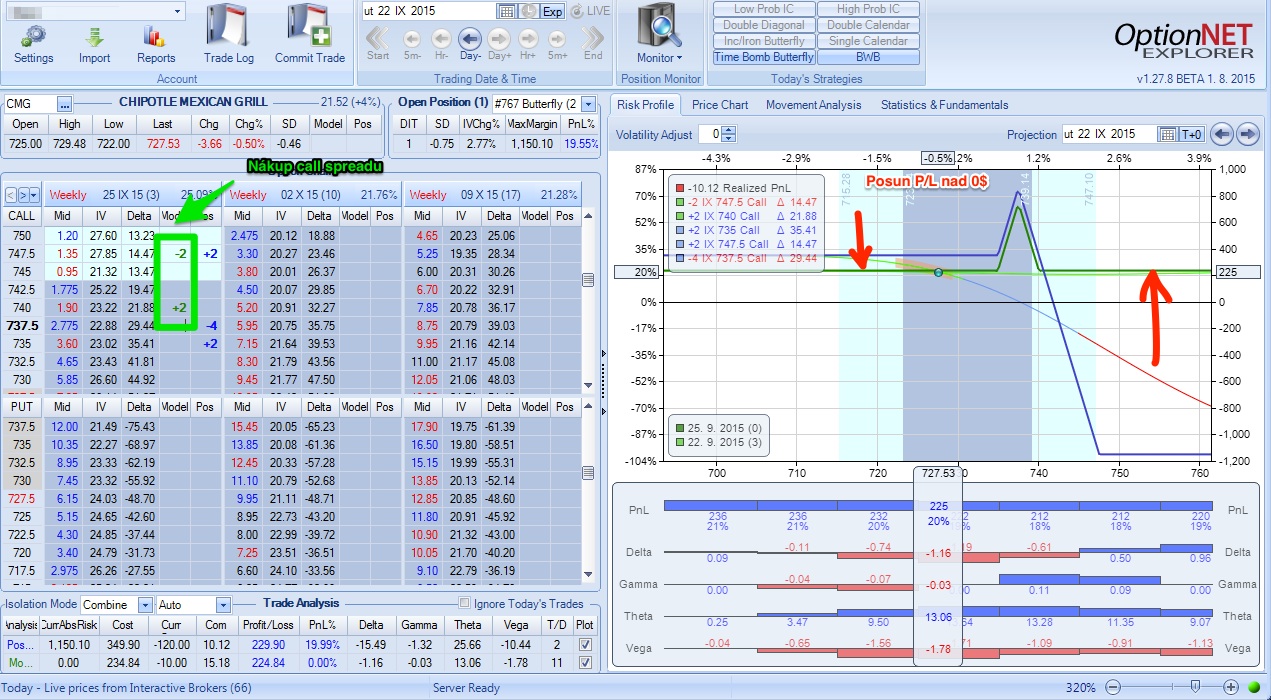Click the clock time icon
Image resolution: width=1271 pixels, height=700 pixels.
pyautogui.click(x=528, y=11)
